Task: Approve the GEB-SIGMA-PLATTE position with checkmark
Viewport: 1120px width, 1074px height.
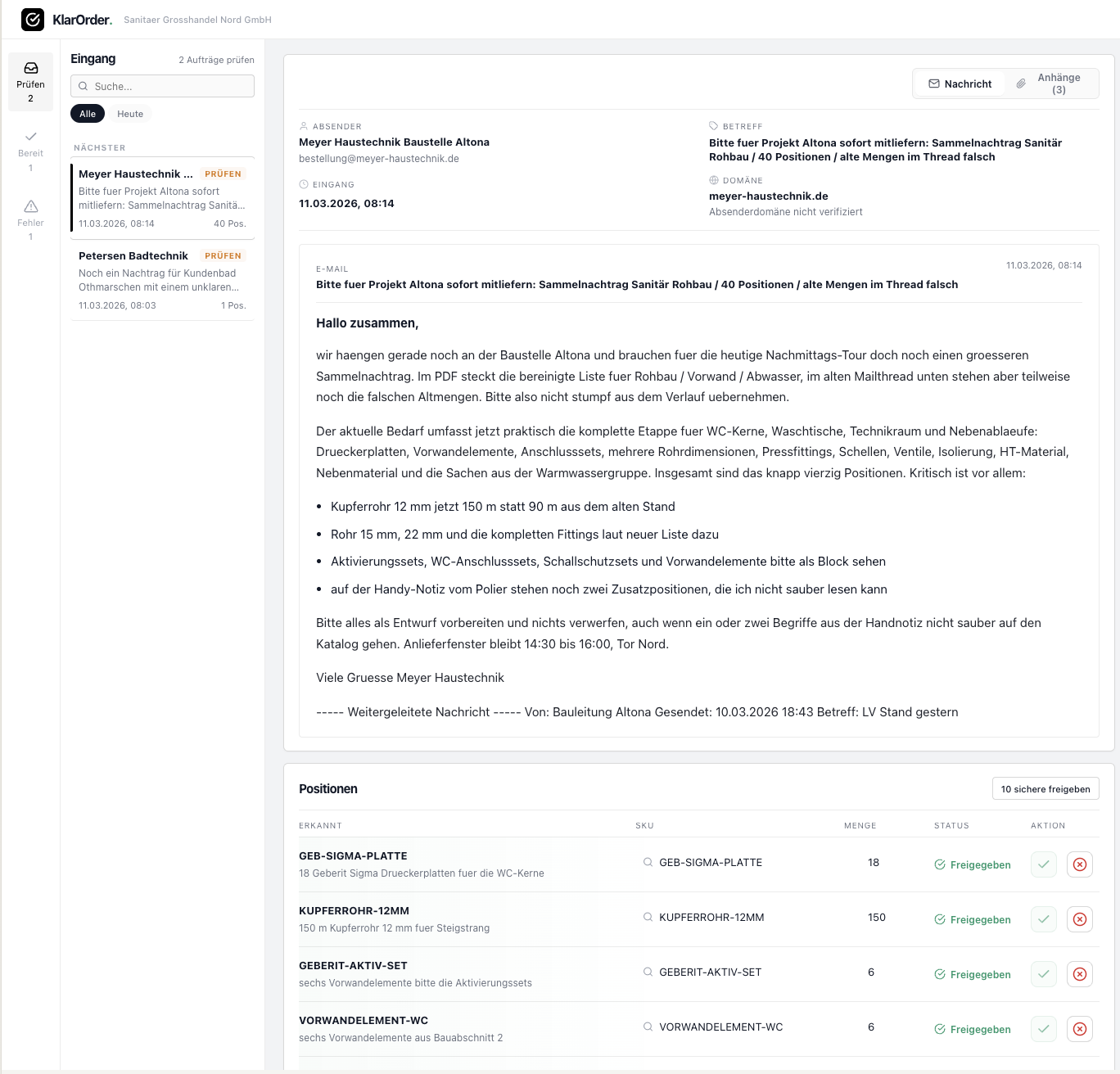Action: pos(1044,864)
